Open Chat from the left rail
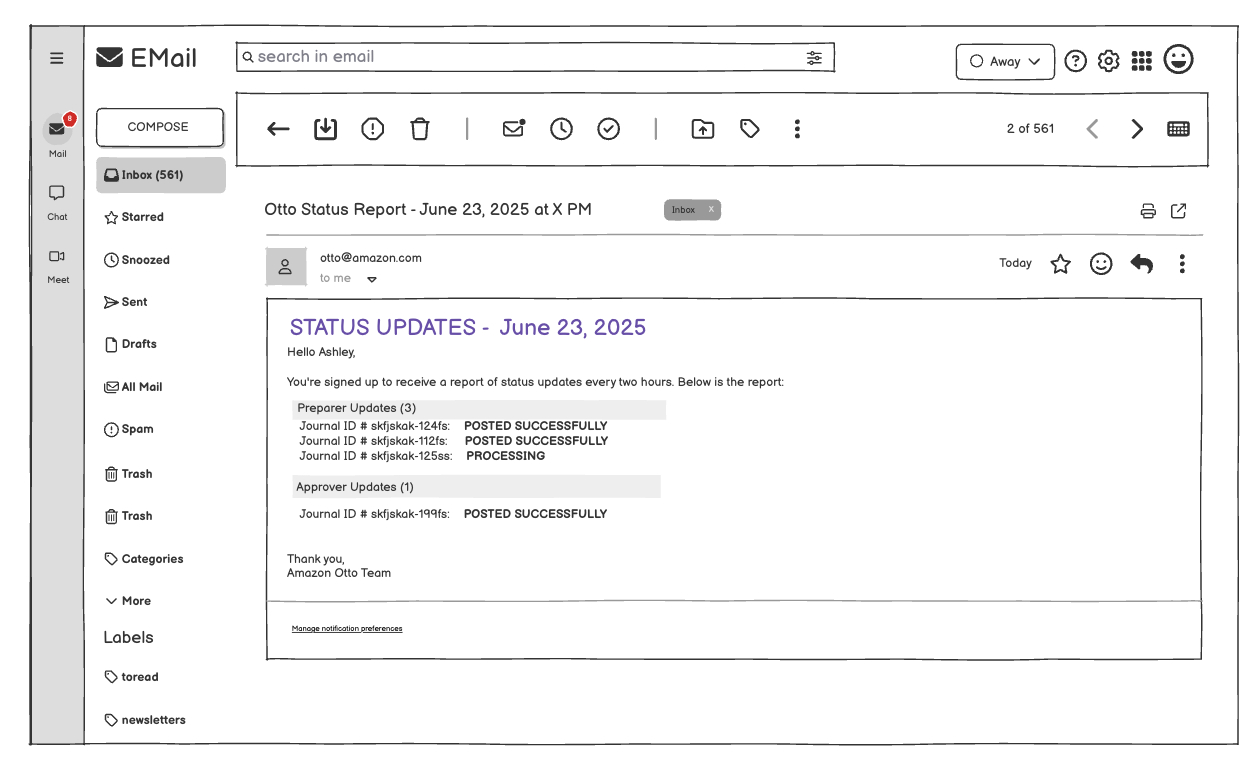Screen dimensions: 1260x772 [57, 202]
